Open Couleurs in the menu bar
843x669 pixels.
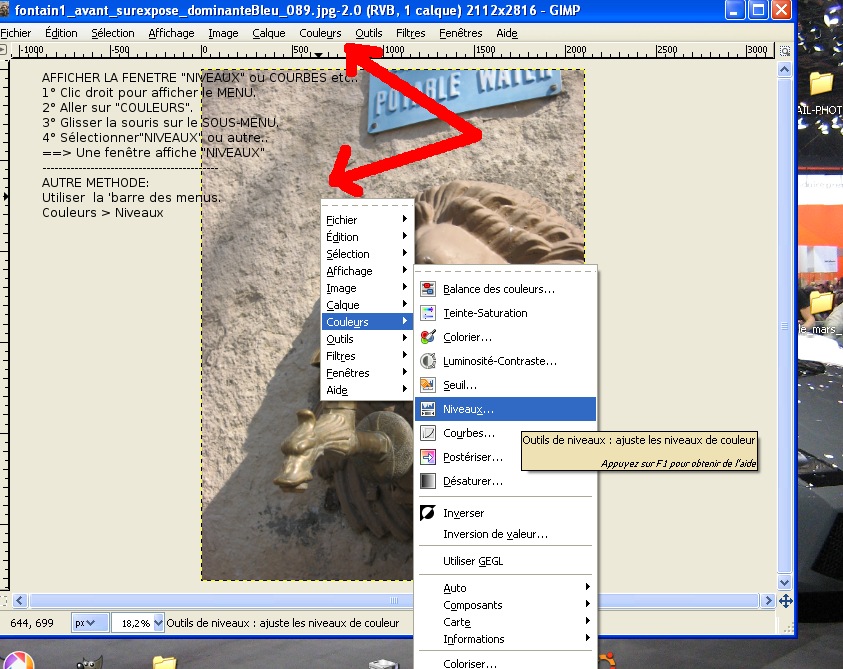click(x=320, y=33)
